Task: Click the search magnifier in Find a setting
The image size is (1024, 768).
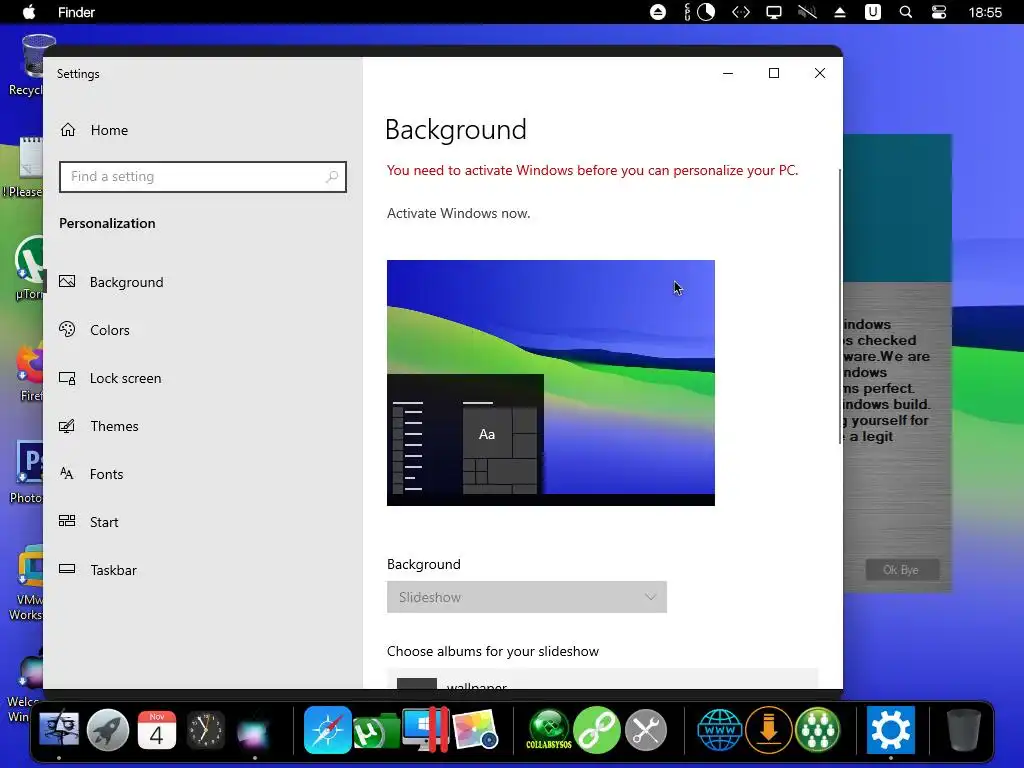Action: coord(332,176)
